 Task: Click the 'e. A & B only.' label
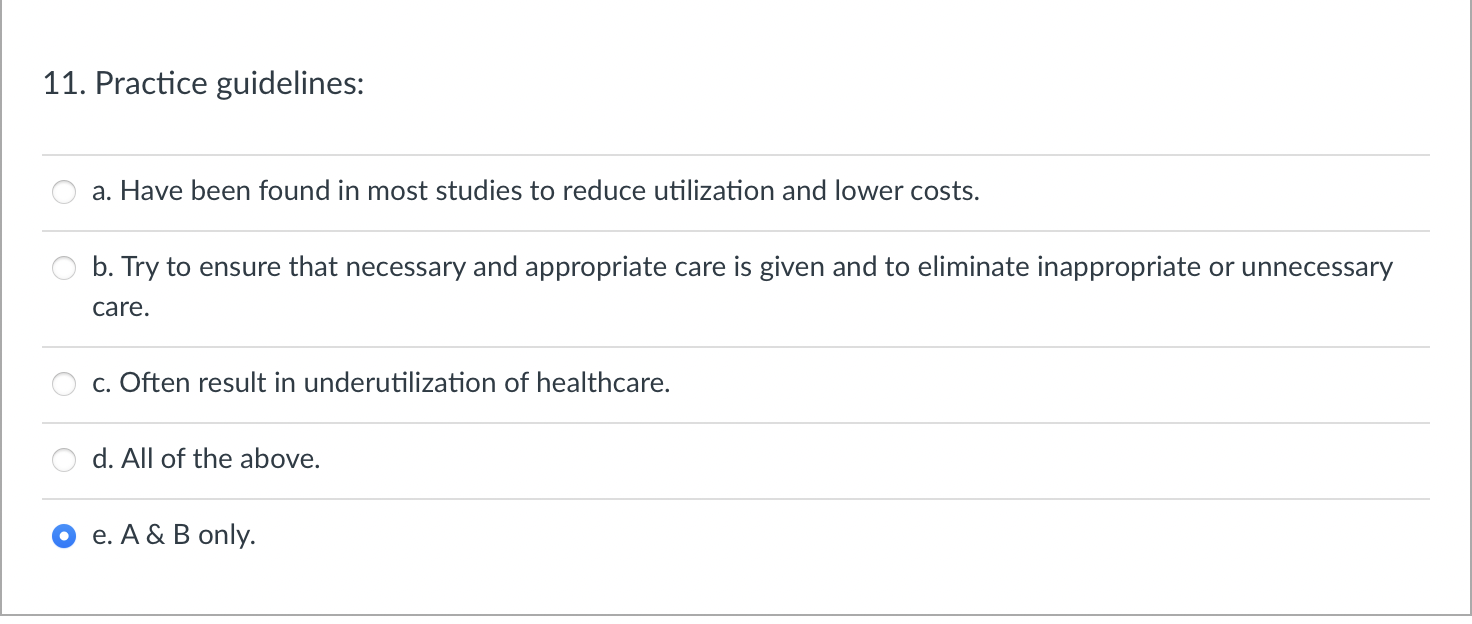pos(174,536)
